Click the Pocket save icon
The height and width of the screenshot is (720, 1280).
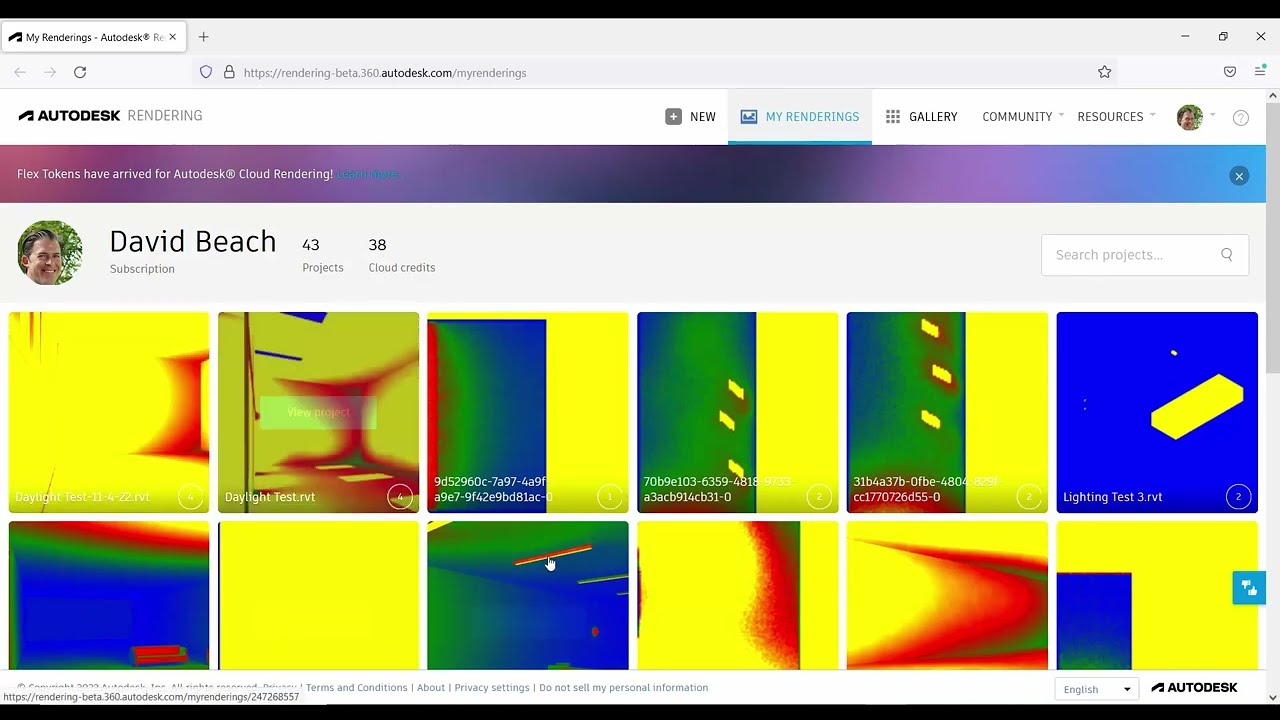(1230, 72)
